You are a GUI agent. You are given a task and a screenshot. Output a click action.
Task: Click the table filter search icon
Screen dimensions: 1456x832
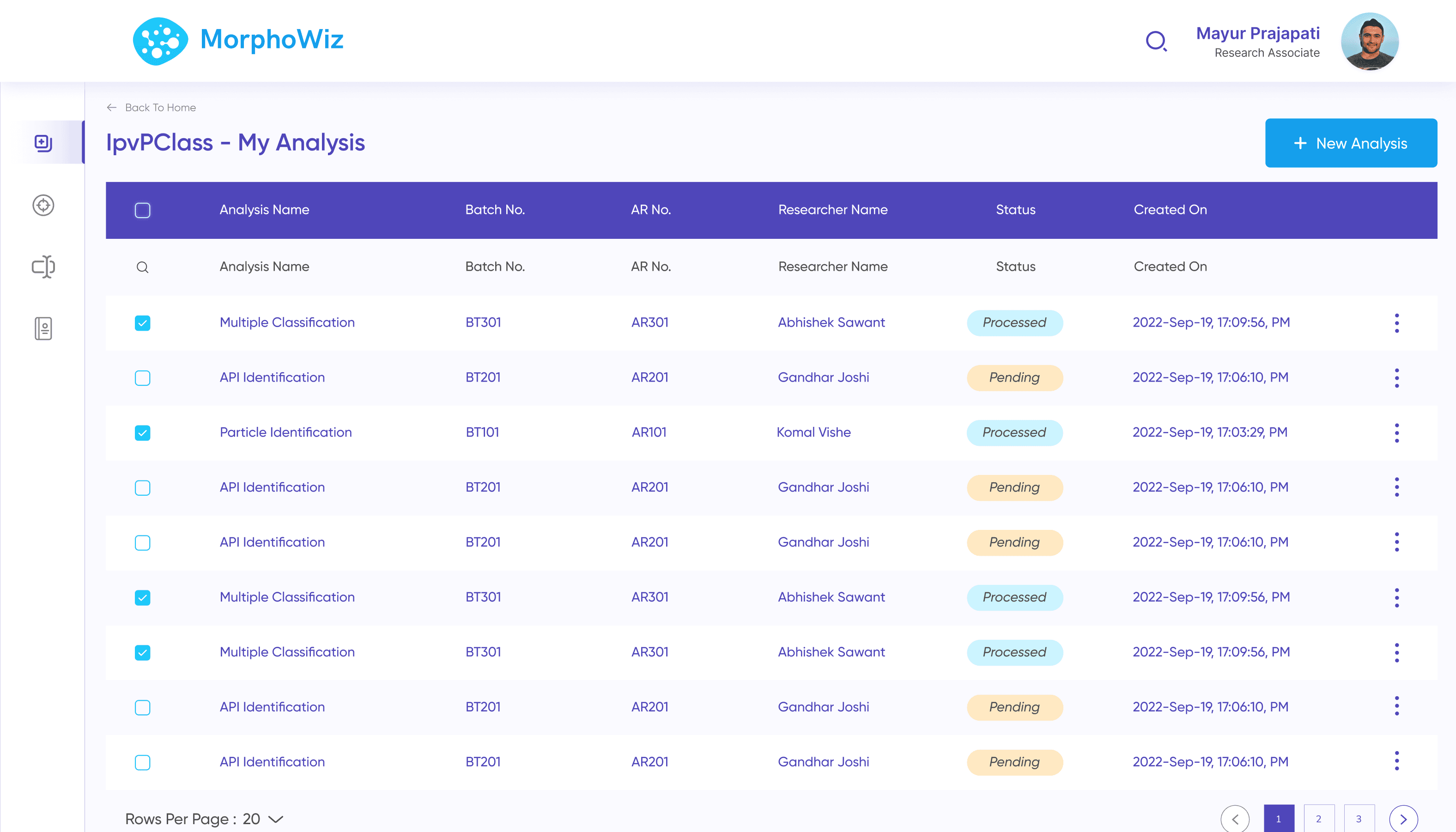[142, 267]
